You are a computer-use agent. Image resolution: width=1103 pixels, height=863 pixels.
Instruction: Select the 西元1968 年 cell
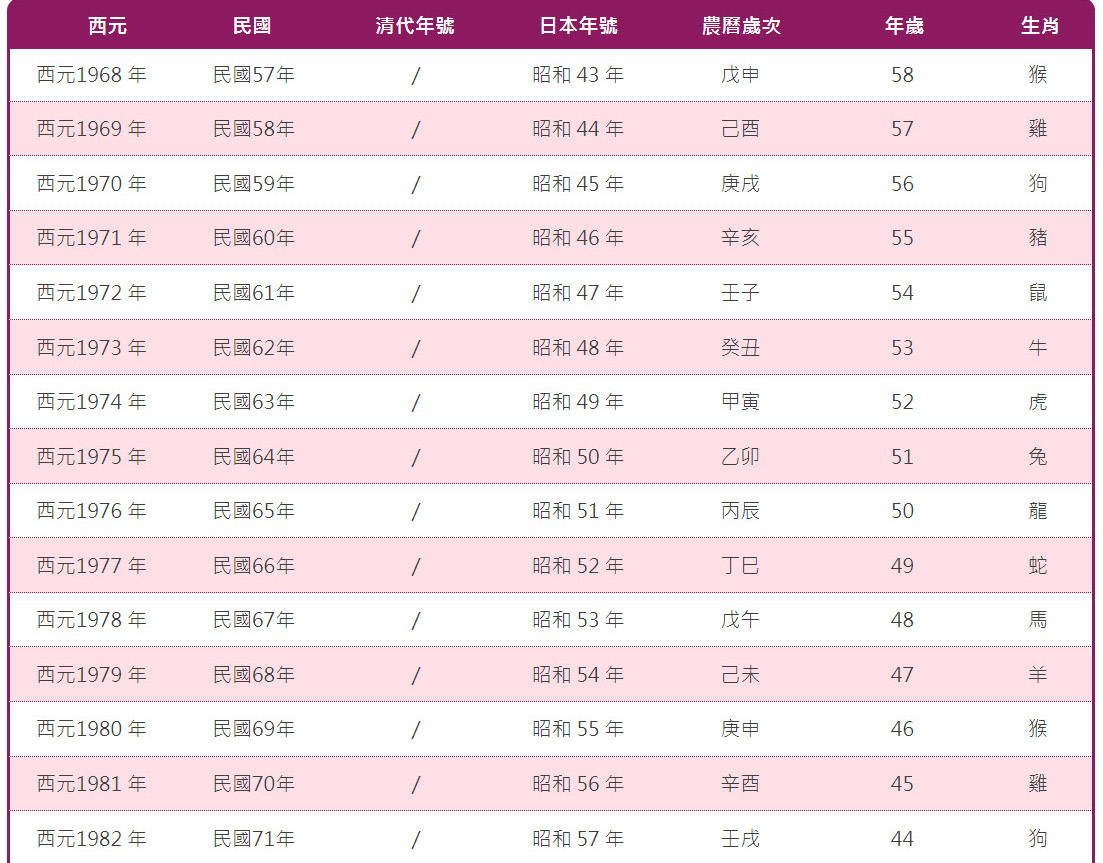pos(91,75)
